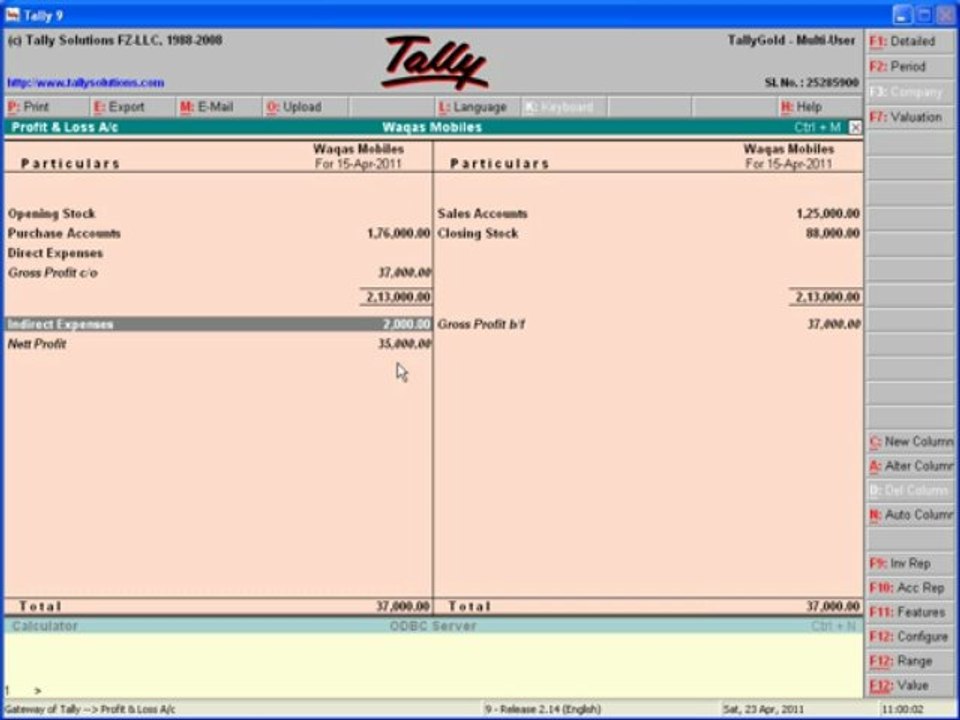Click the TallyGold - Multi-User label

pyautogui.click(x=791, y=40)
